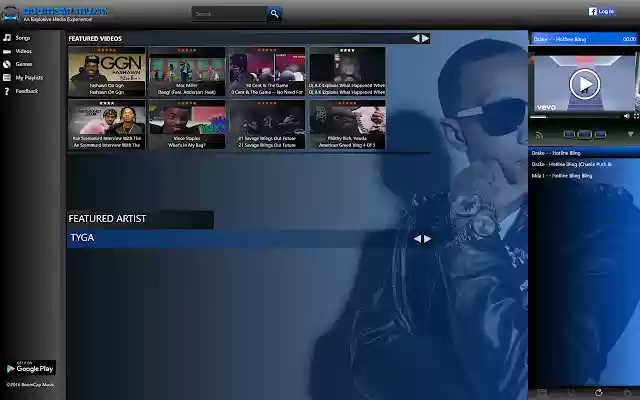Click the Games globe icon
Viewport: 640px width, 400px height.
[x=7, y=64]
